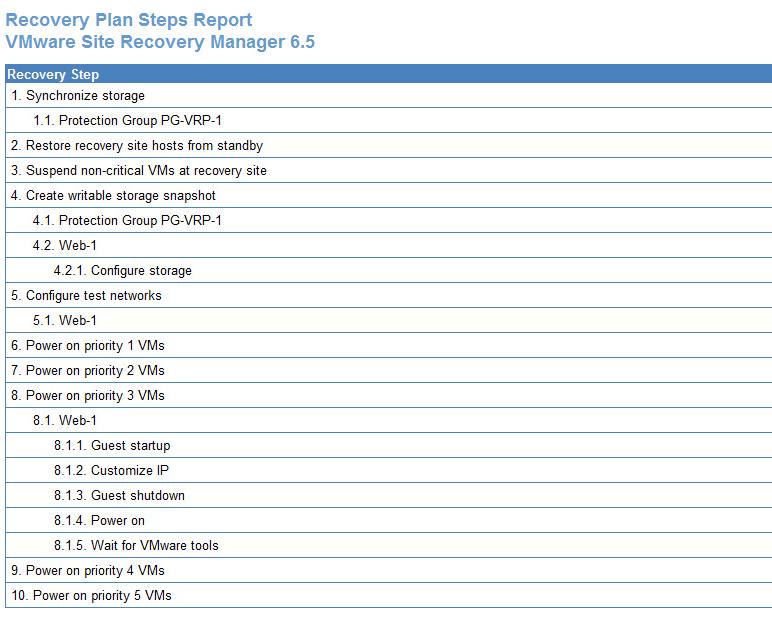Screen dimensions: 772x619
Task: Select row '4.2.1. Configure storage'
Action: [388, 271]
